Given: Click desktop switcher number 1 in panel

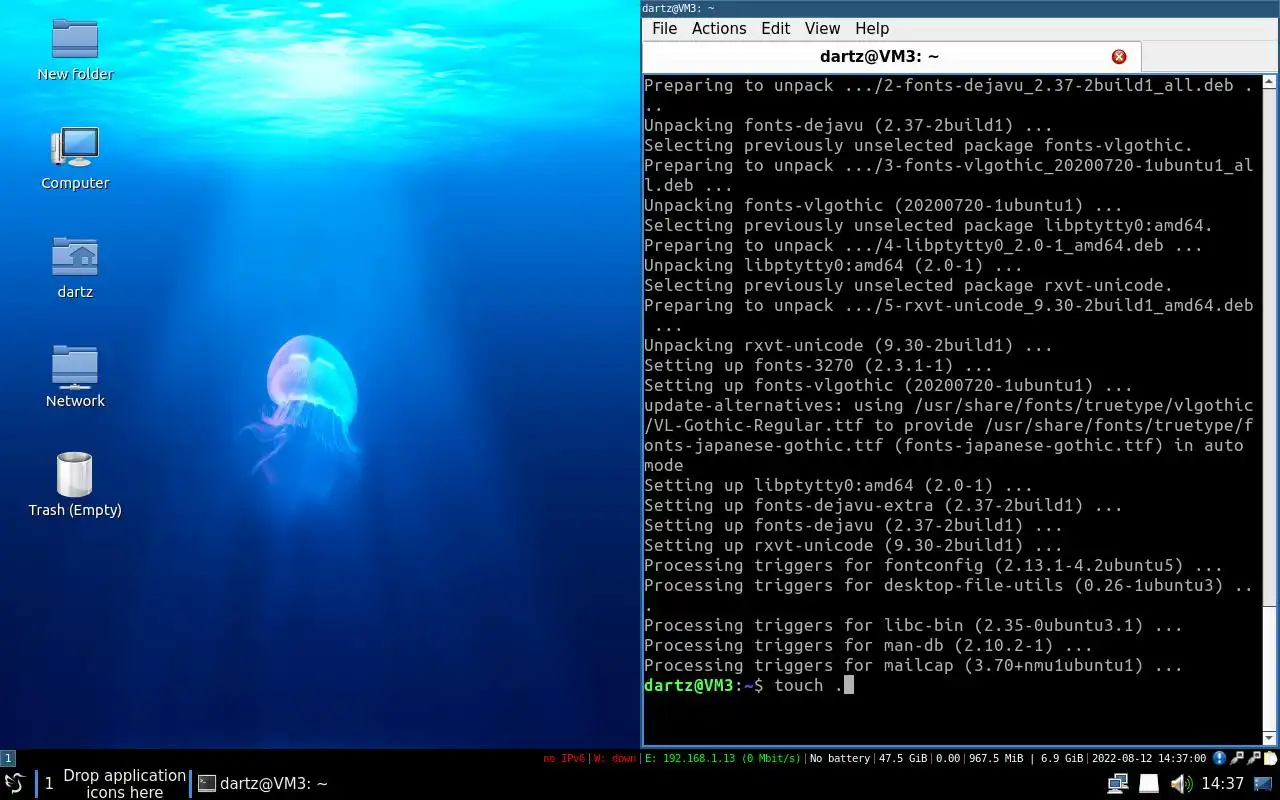Looking at the screenshot, I should coord(49,784).
